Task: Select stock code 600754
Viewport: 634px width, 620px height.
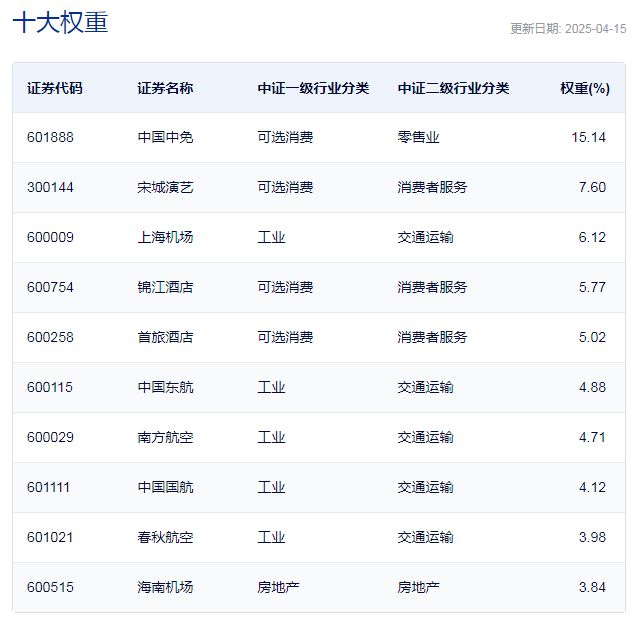Action: (50, 287)
